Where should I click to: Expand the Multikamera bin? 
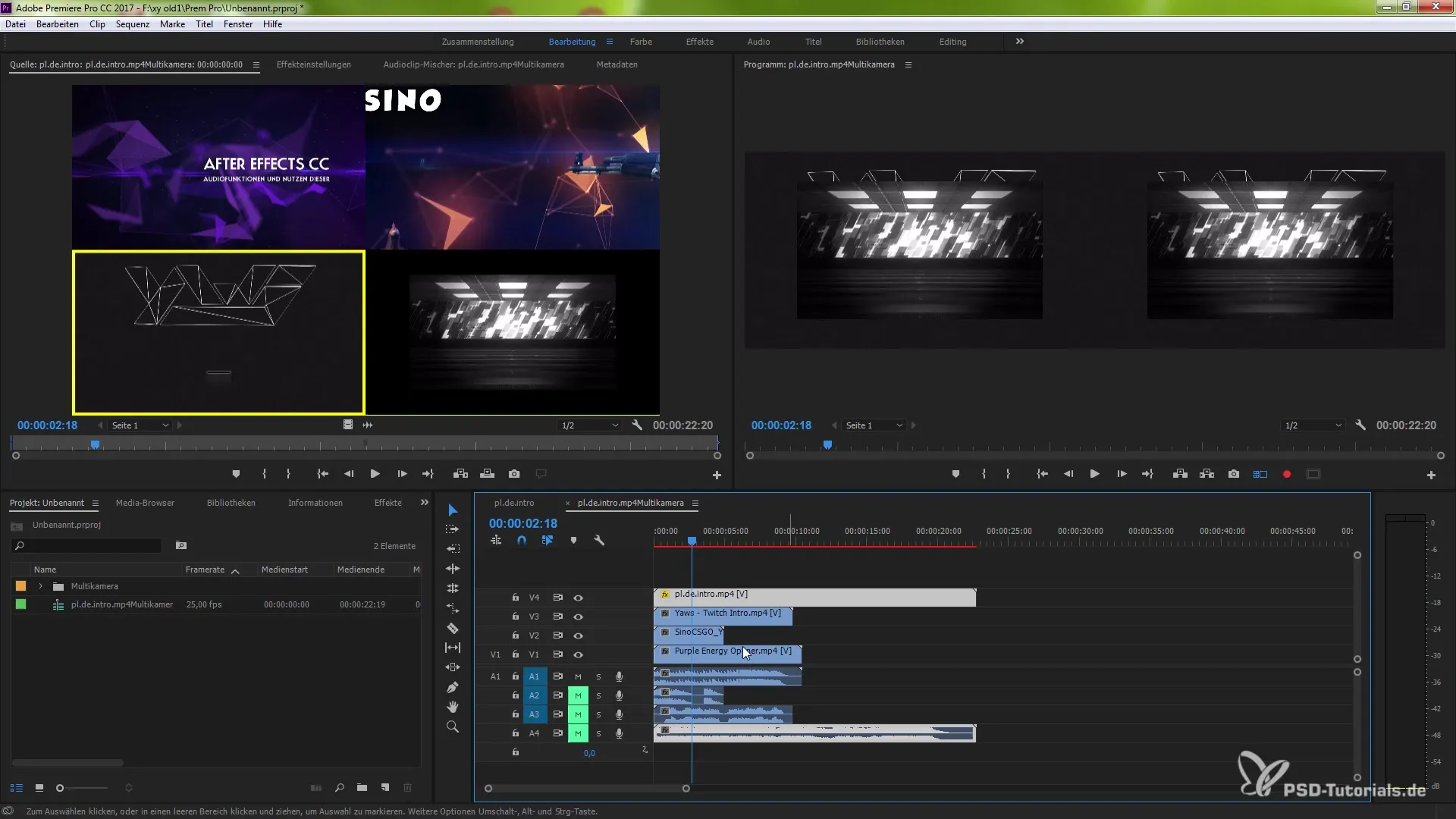tap(40, 586)
